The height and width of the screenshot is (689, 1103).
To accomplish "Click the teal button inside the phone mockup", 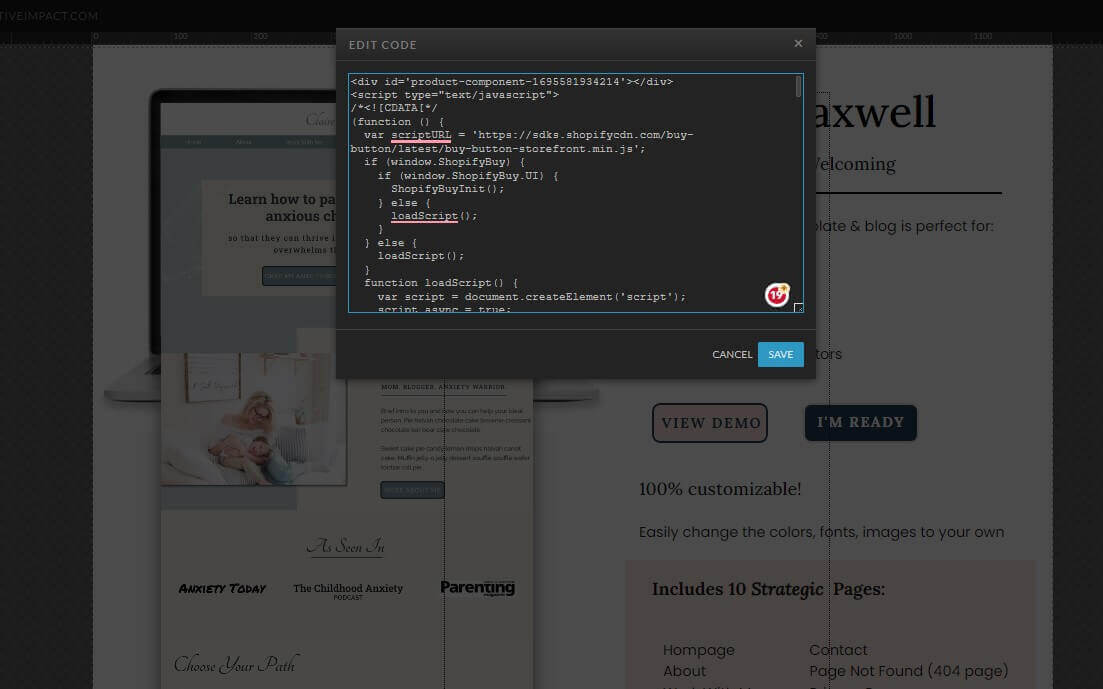I will point(412,490).
